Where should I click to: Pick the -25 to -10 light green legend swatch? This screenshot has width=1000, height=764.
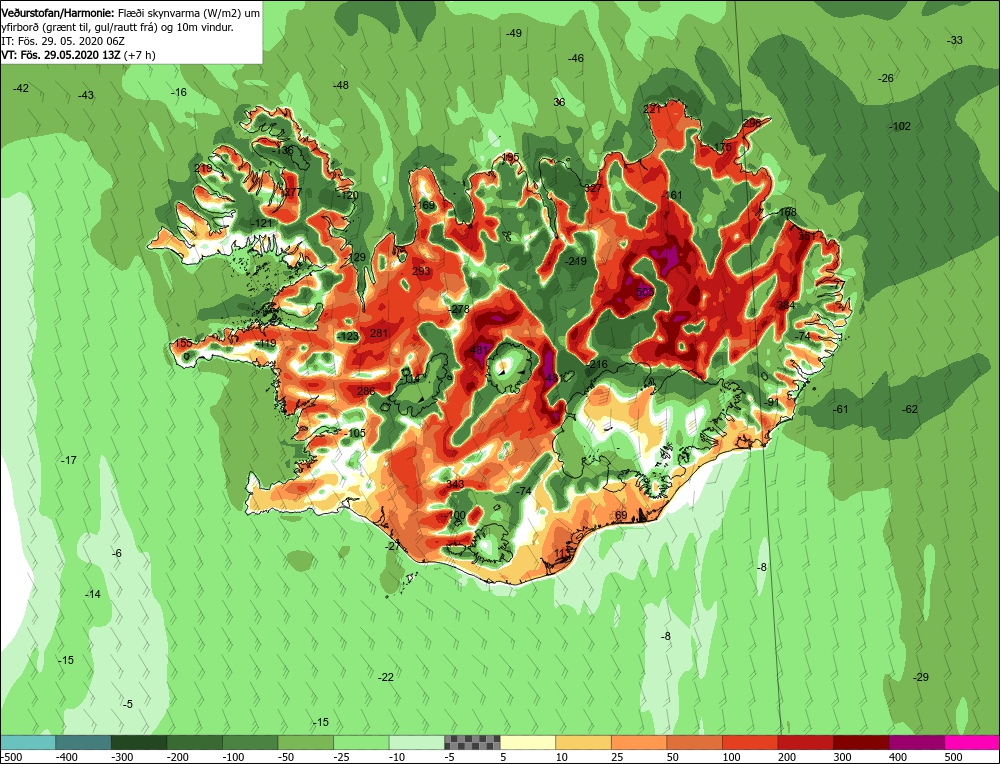[361, 742]
